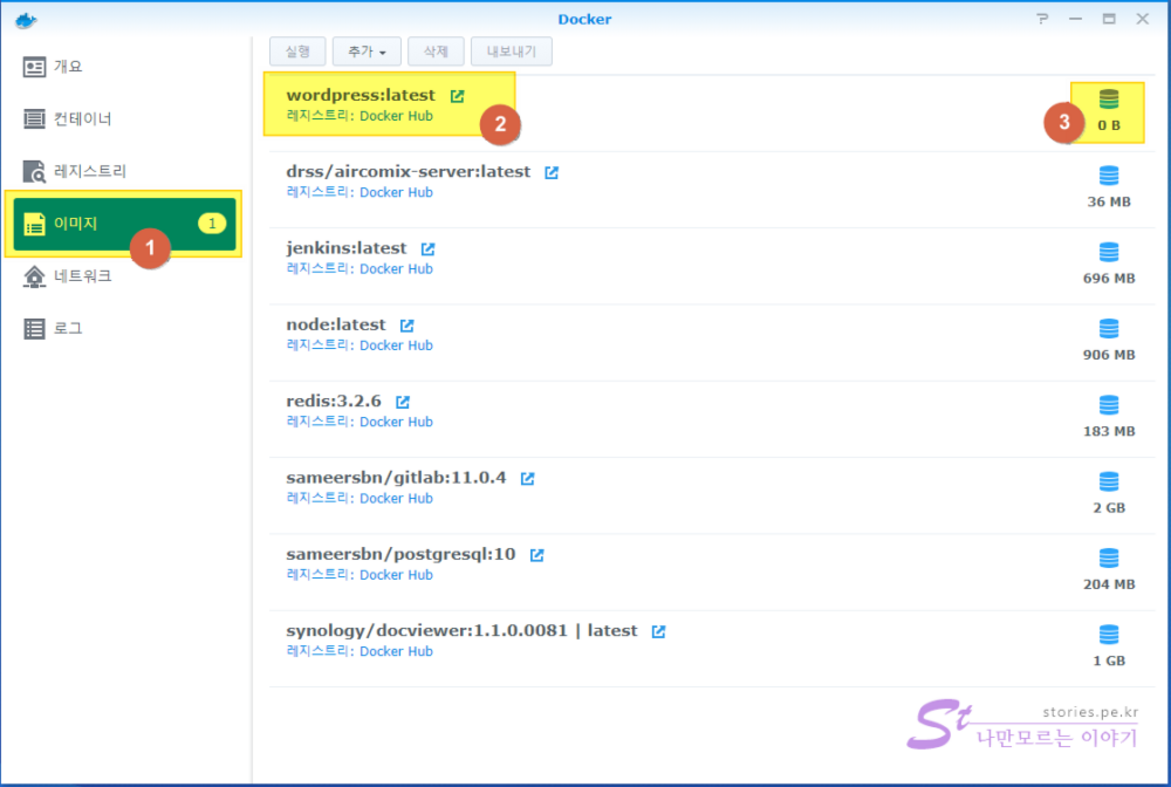Open external link for synology/docviewer image
The height and width of the screenshot is (787, 1171).
coord(658,631)
